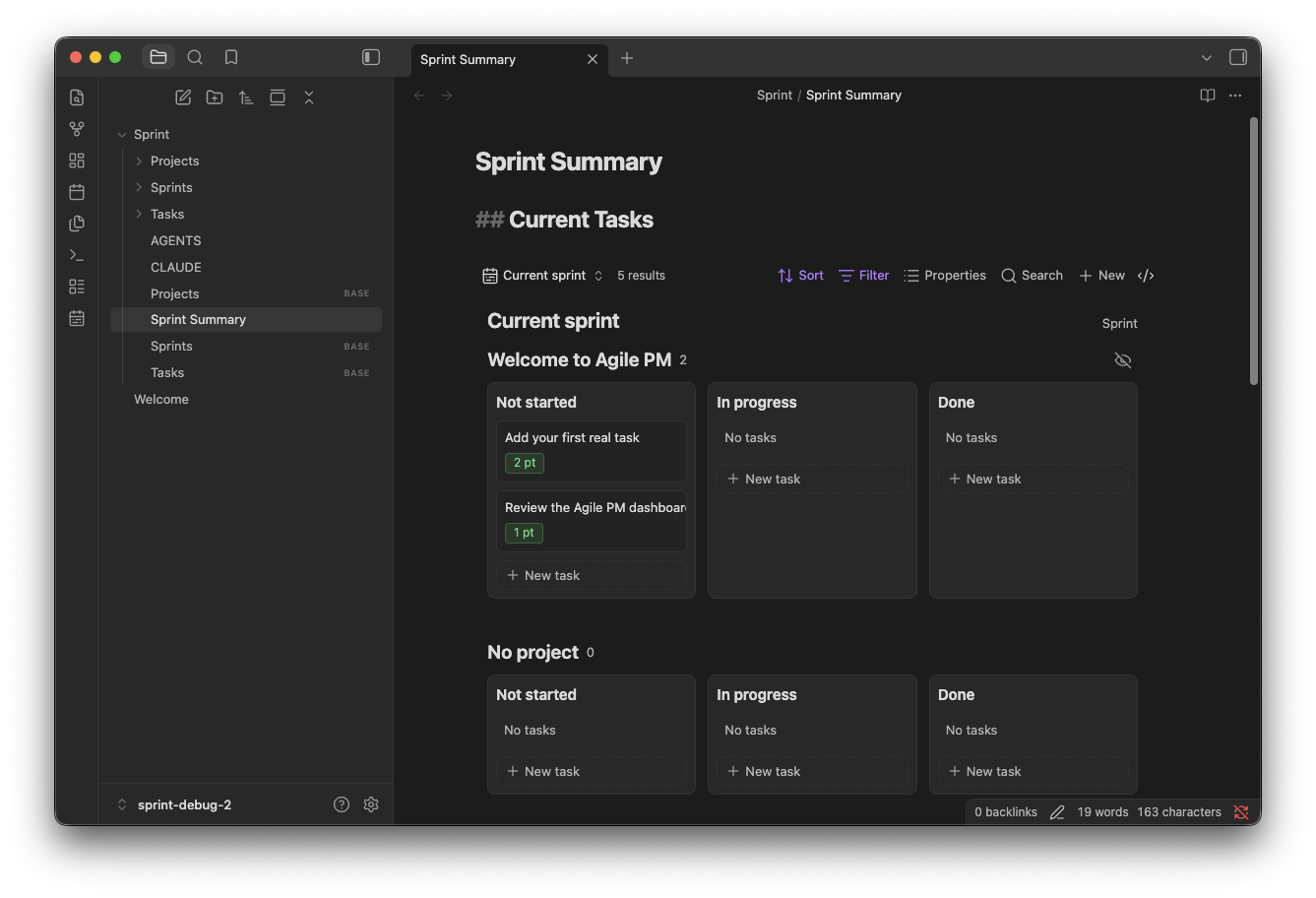
Task: Close the Sprint Summary tab
Action: coord(593,59)
